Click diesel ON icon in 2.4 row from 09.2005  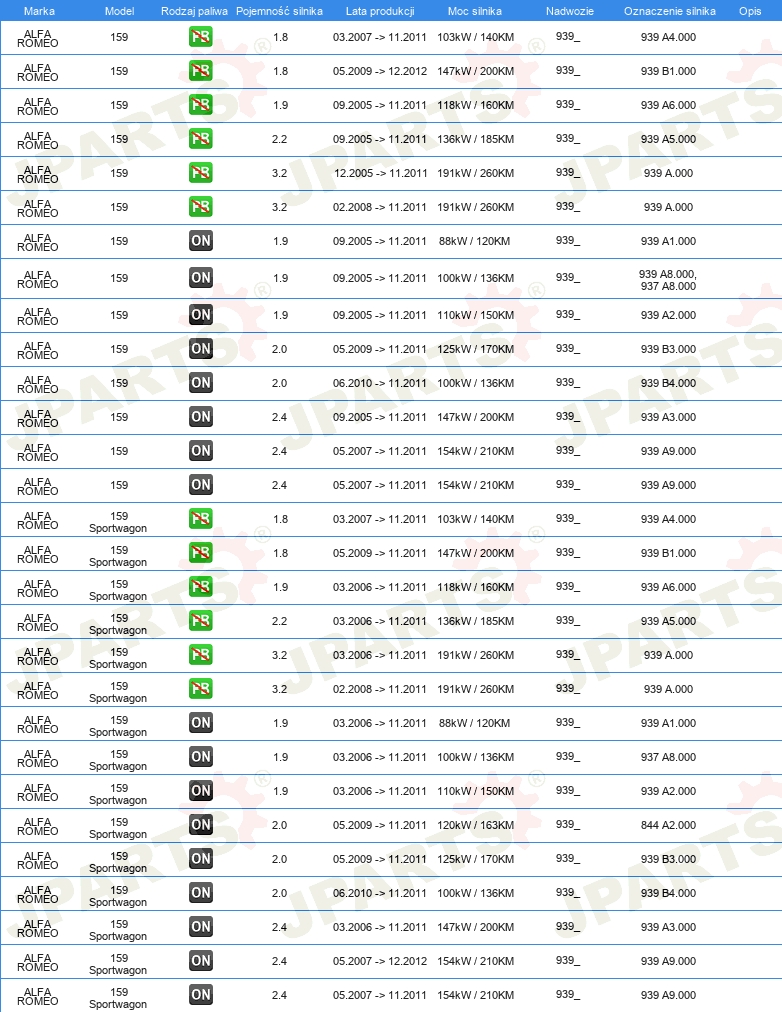(201, 417)
